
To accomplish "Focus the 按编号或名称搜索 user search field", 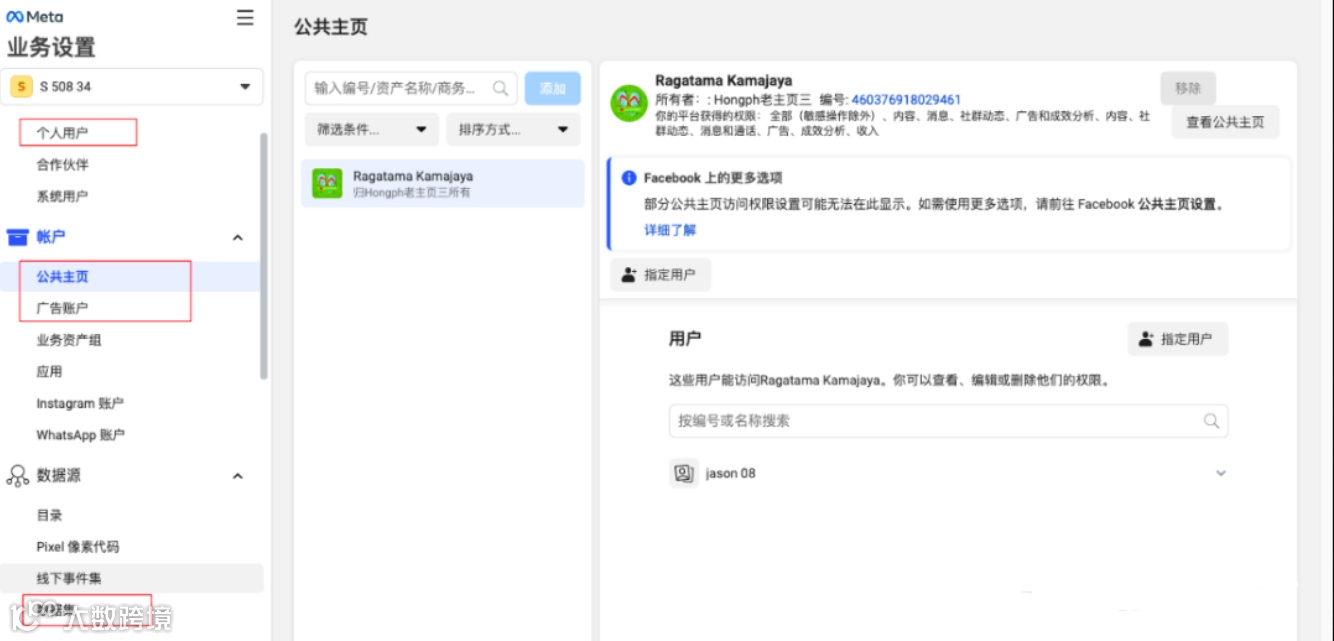I will tap(948, 421).
